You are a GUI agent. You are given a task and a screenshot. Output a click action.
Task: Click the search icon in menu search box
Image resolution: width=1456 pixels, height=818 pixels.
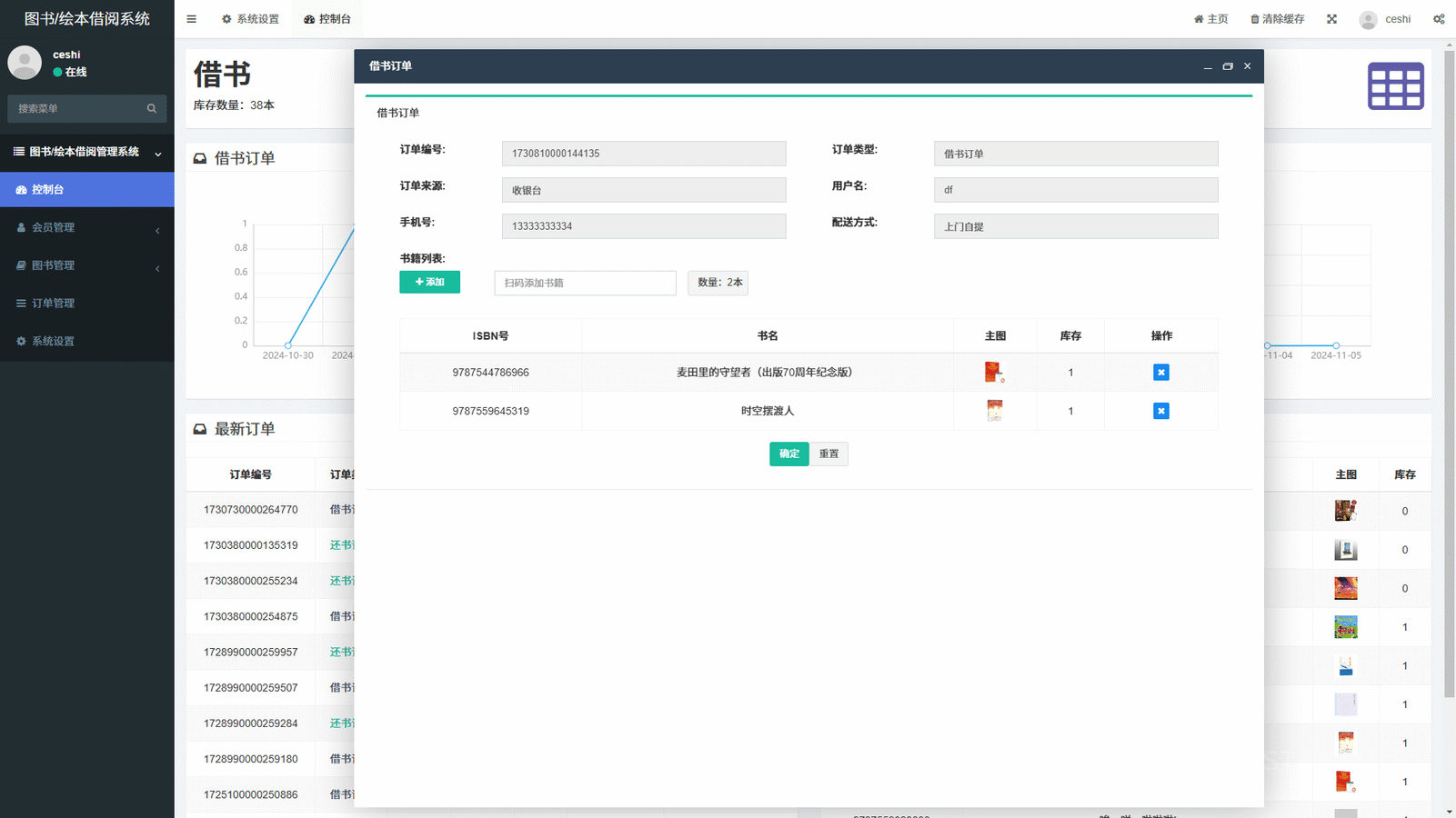pyautogui.click(x=152, y=109)
